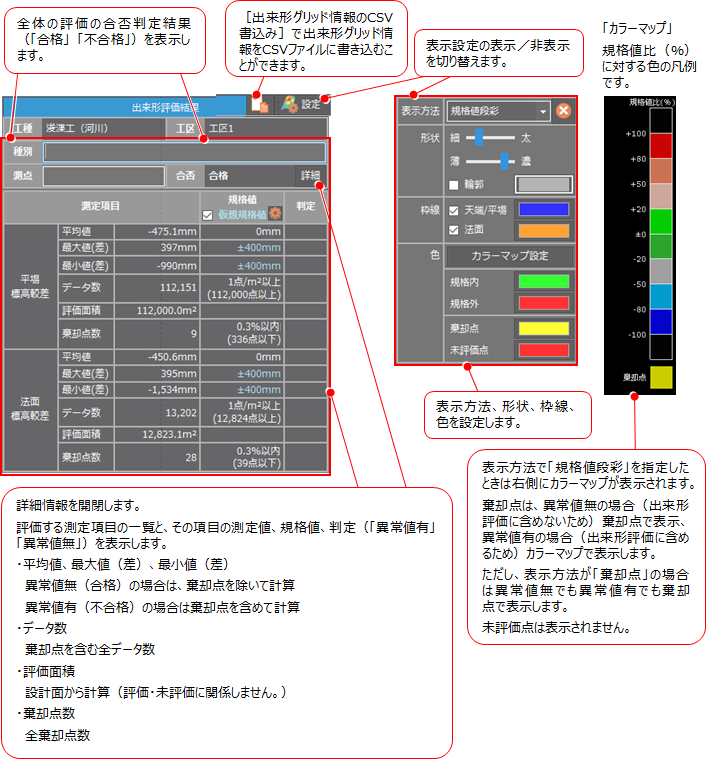This screenshot has width=710, height=759.
Task: Click the yellow 棄却点 color swatch in settings
Action: [543, 327]
